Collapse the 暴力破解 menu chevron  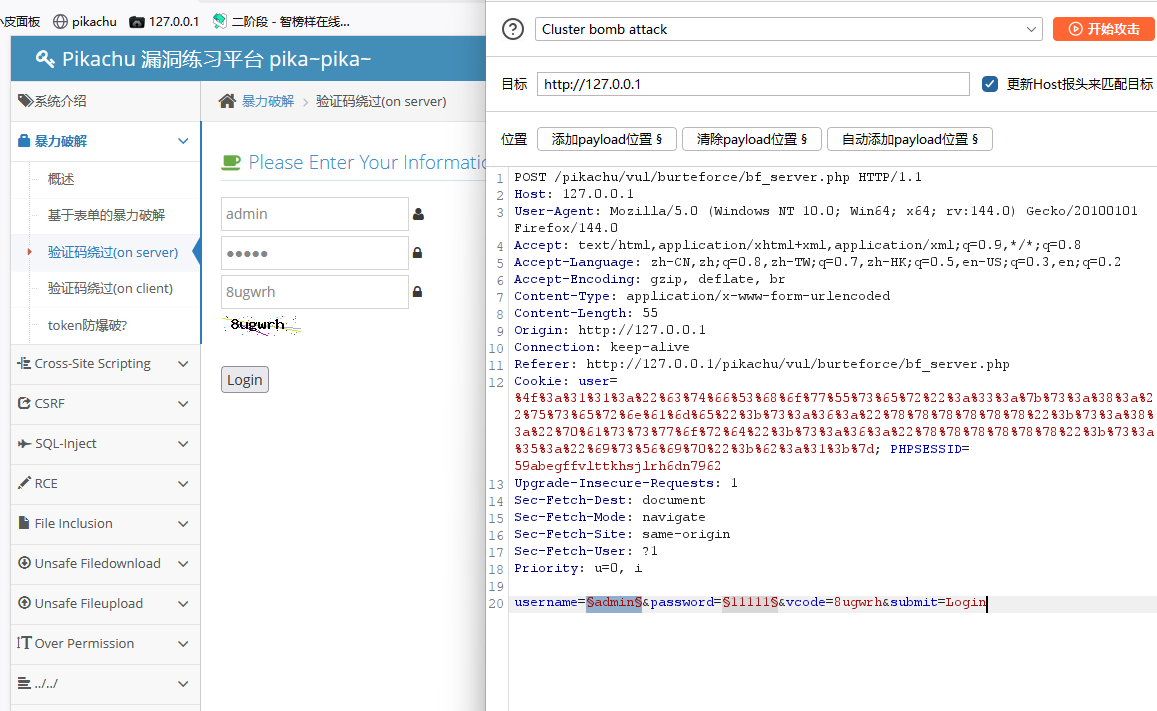(x=183, y=141)
